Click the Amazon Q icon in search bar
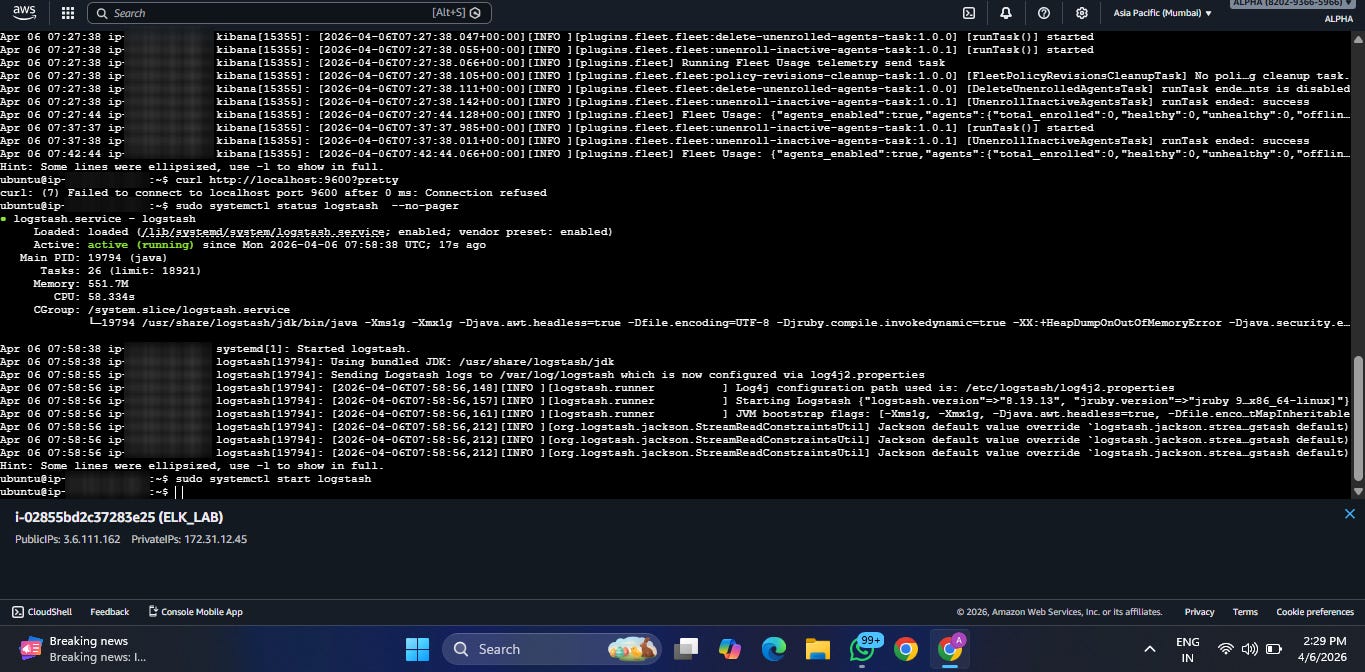Viewport: 1365px width, 672px height. [x=474, y=13]
